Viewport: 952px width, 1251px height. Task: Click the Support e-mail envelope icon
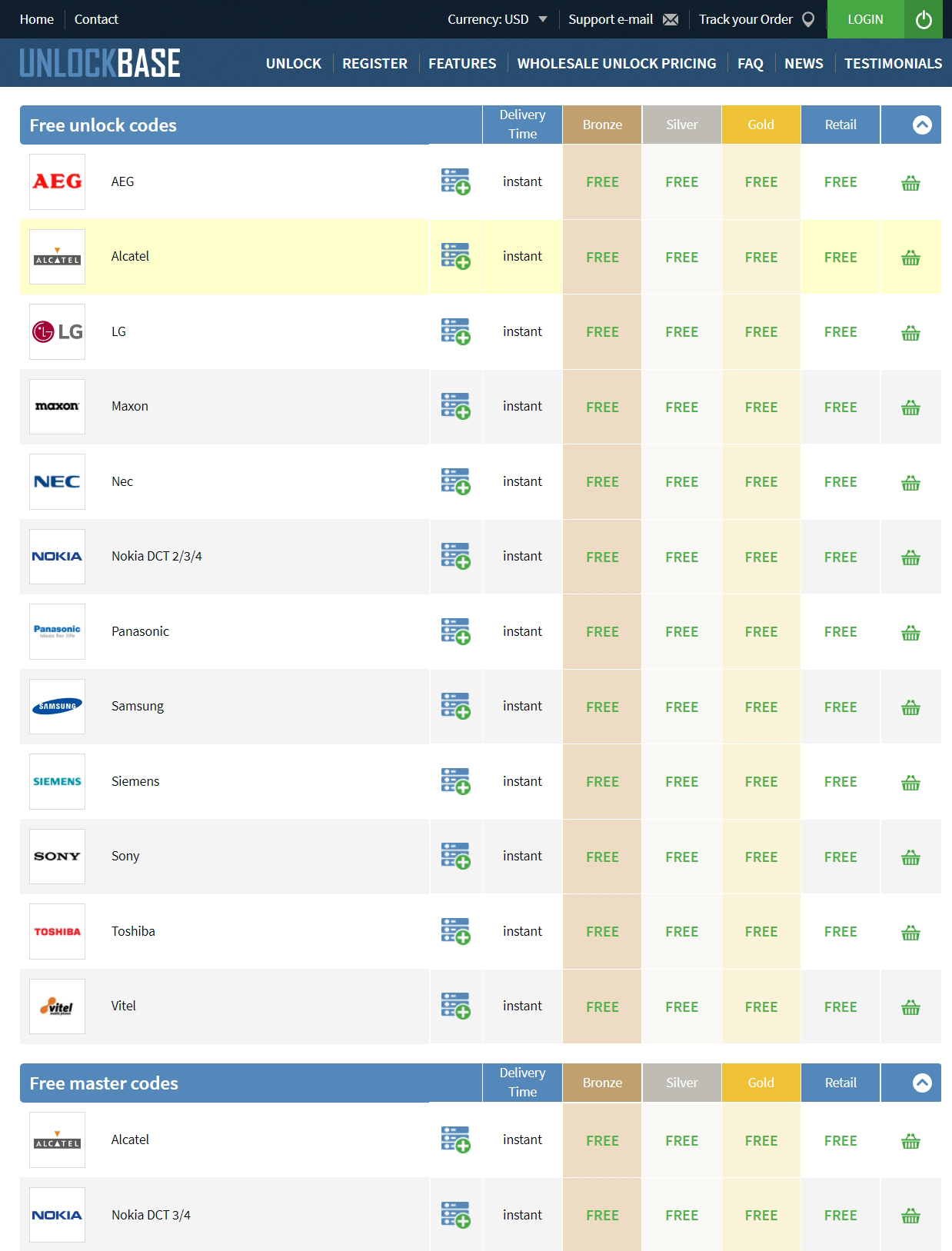(671, 19)
